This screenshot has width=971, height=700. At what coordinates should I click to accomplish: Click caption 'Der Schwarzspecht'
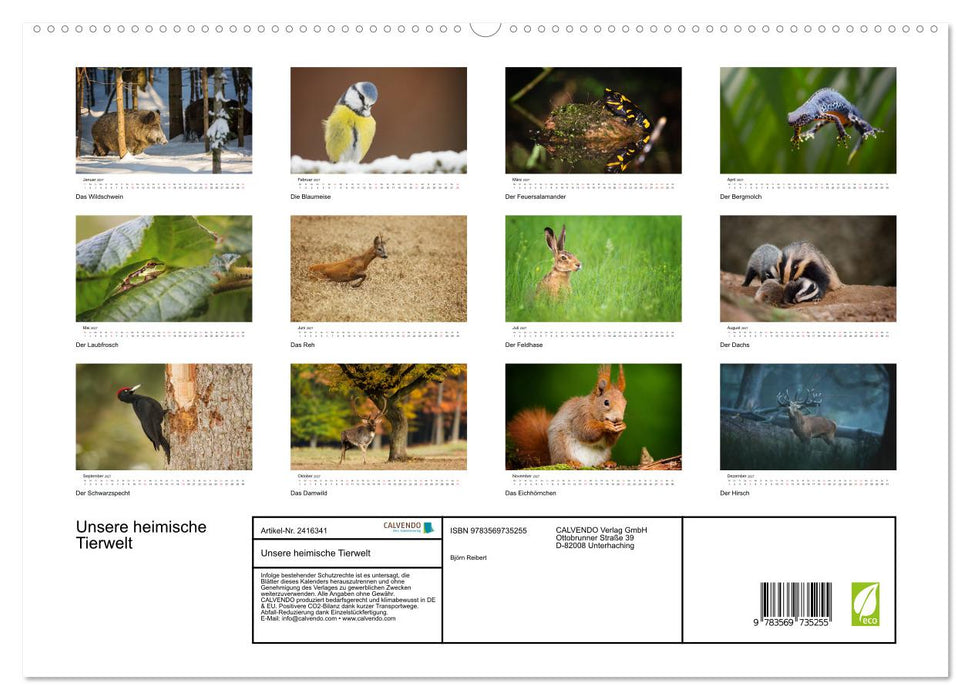tap(103, 494)
